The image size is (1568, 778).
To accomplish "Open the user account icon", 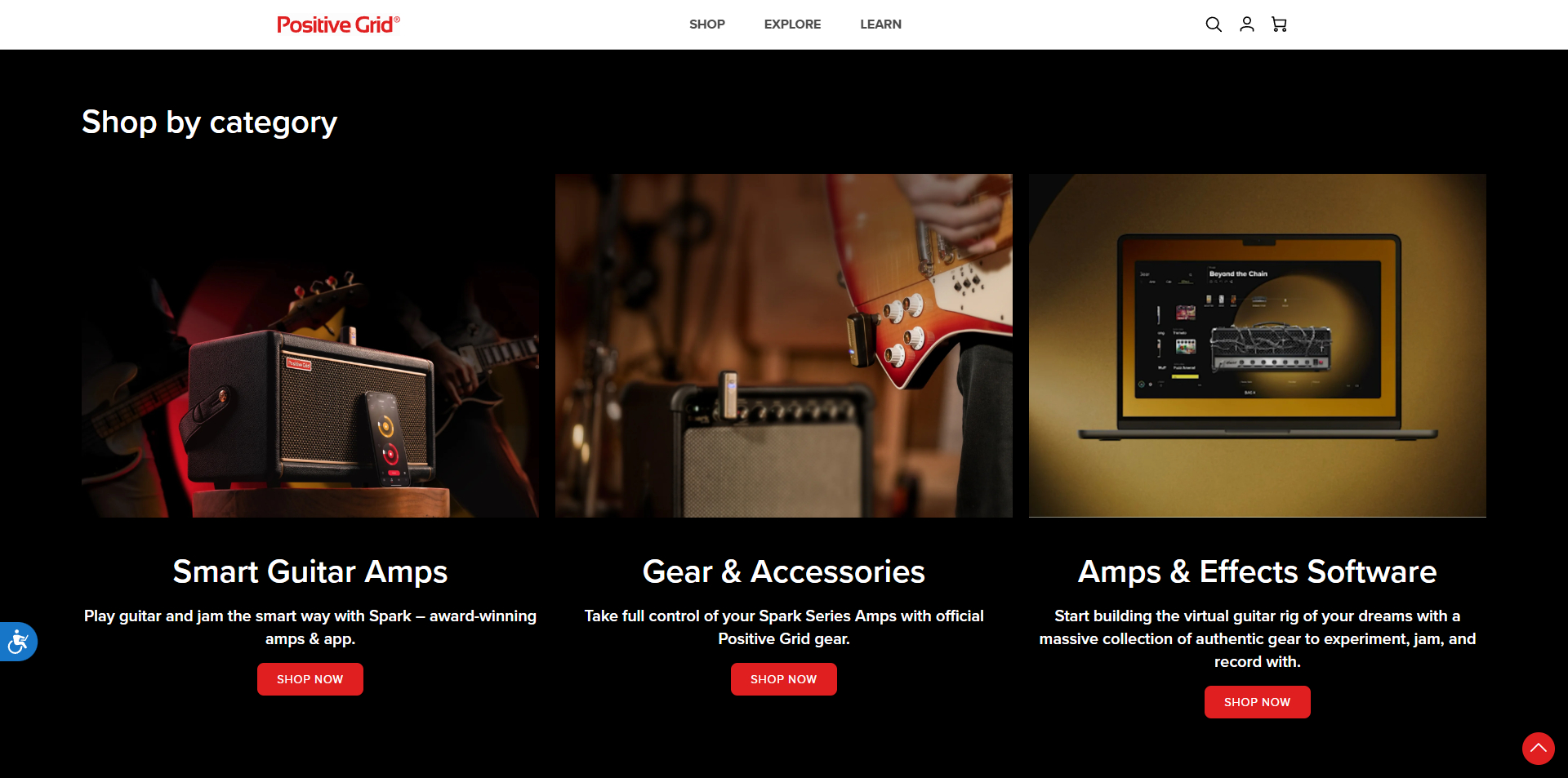I will click(x=1246, y=24).
